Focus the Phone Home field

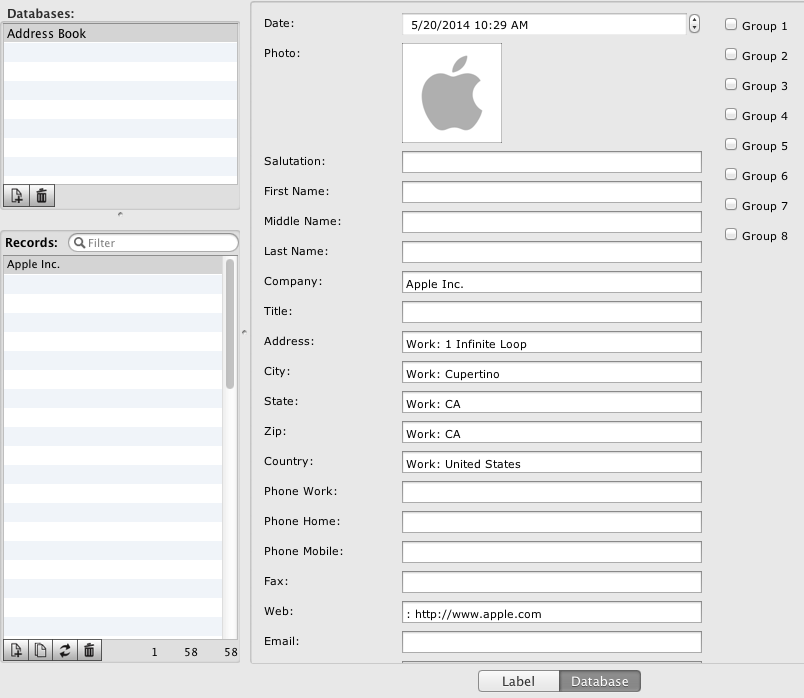click(x=552, y=522)
